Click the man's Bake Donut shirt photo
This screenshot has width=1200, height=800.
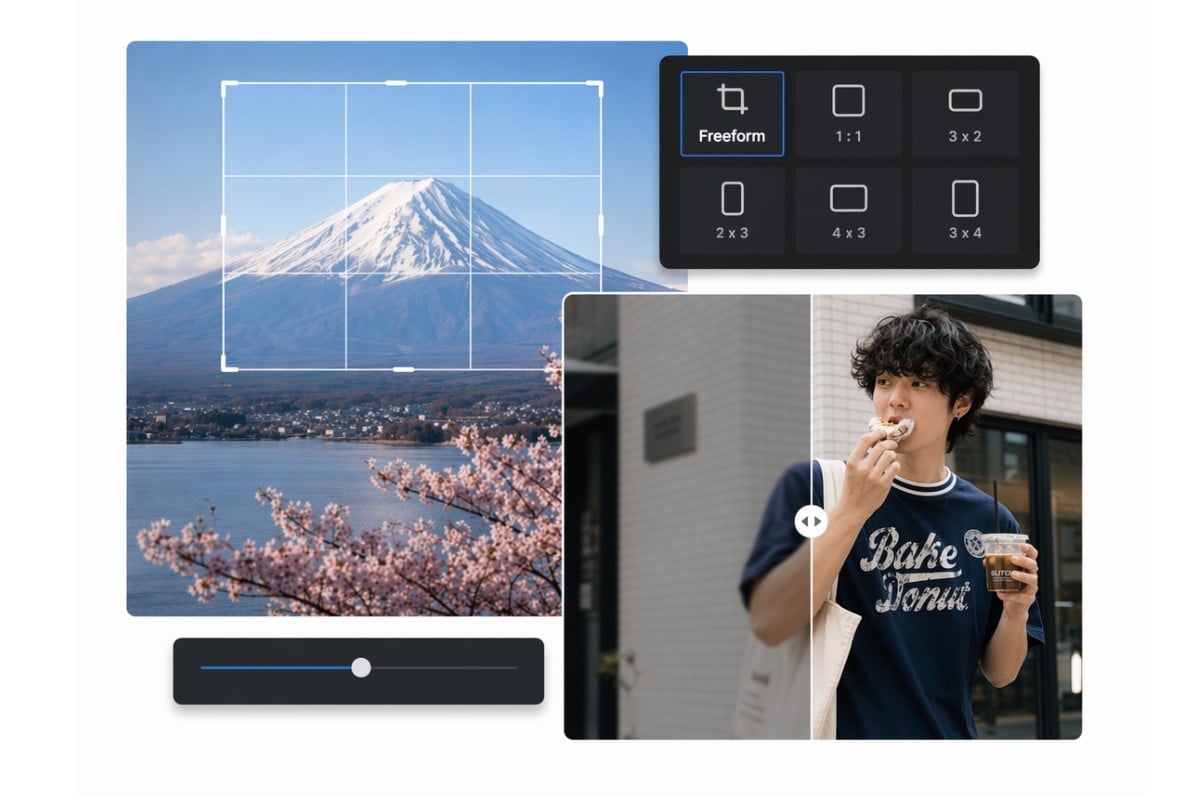point(823,517)
